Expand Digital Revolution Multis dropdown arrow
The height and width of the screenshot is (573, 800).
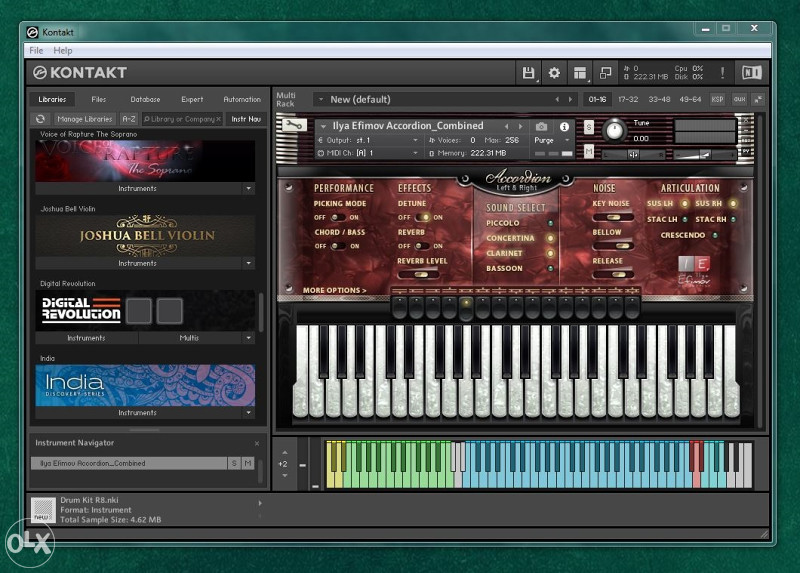tap(248, 338)
